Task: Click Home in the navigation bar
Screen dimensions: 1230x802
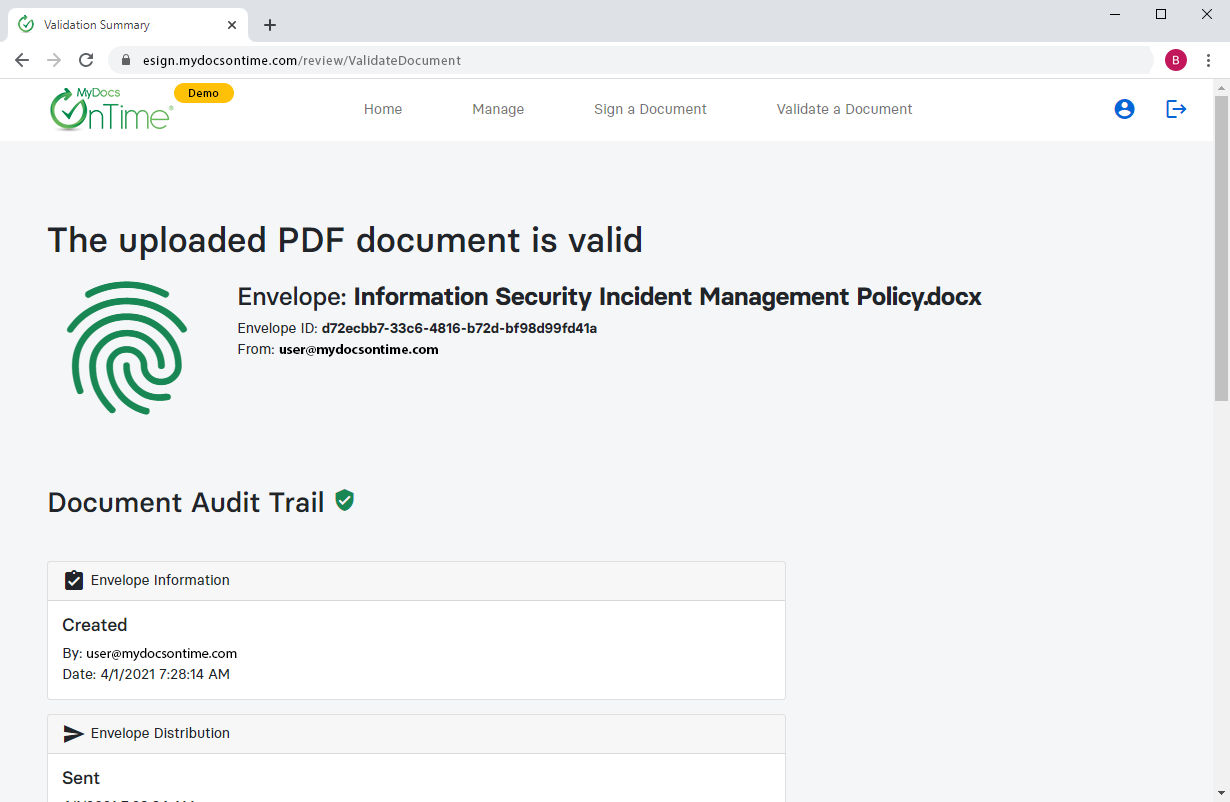Action: click(383, 109)
